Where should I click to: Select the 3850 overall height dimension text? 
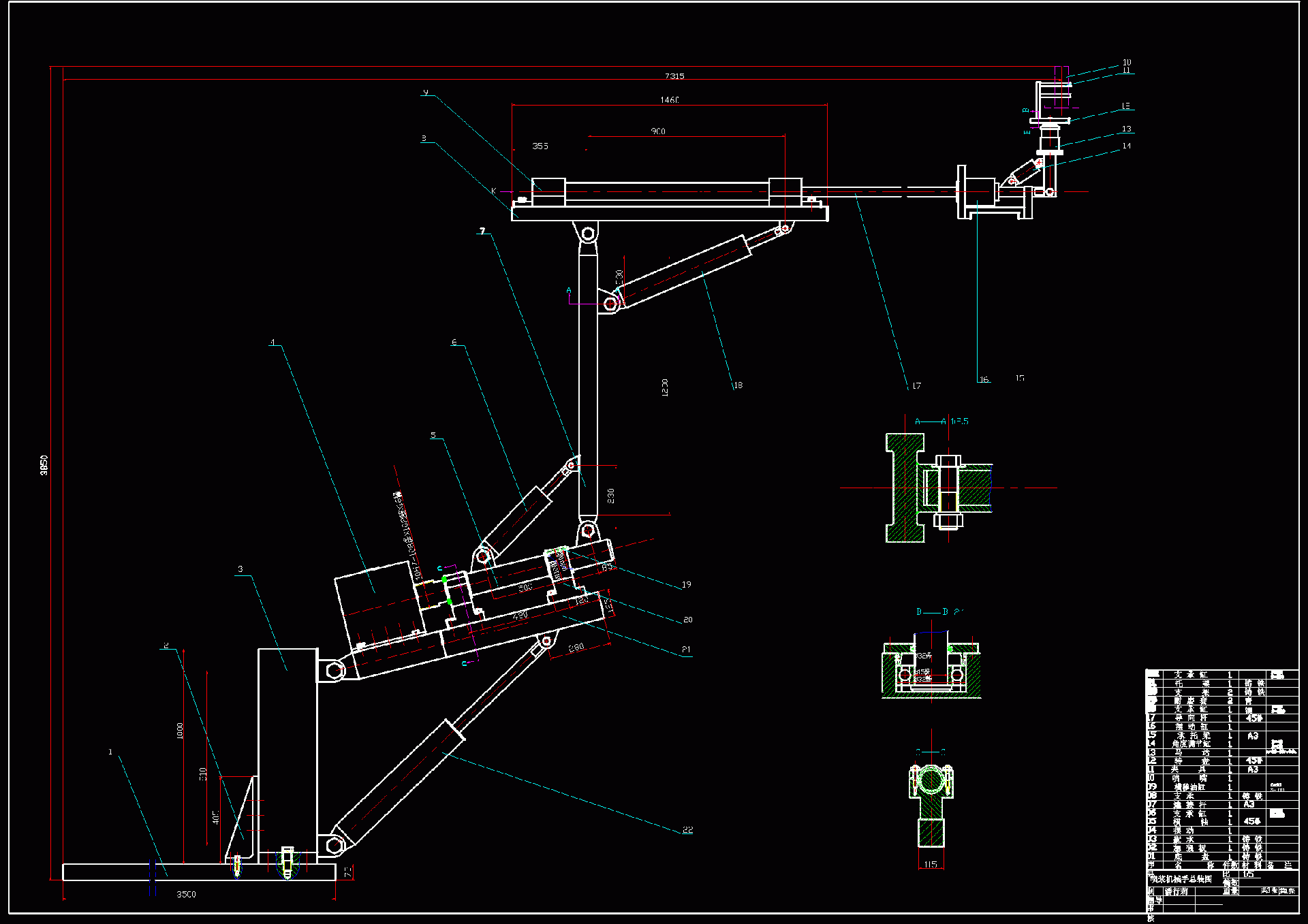click(x=44, y=465)
